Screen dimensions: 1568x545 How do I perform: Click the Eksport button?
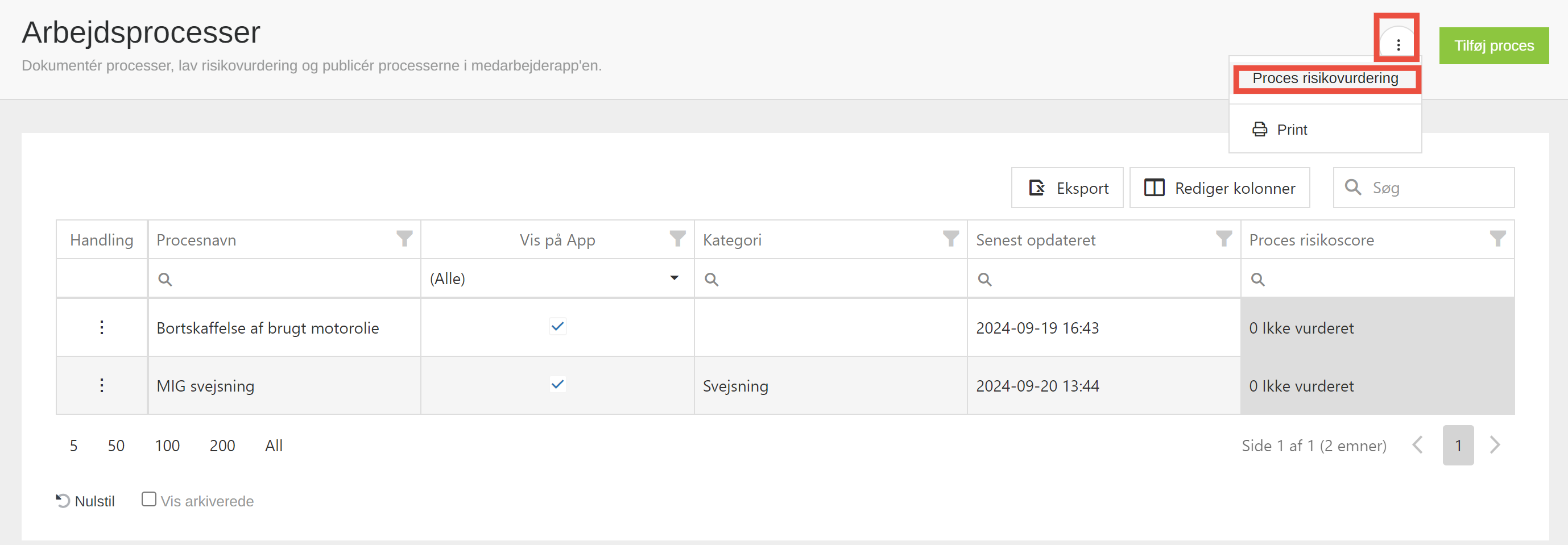point(1067,188)
